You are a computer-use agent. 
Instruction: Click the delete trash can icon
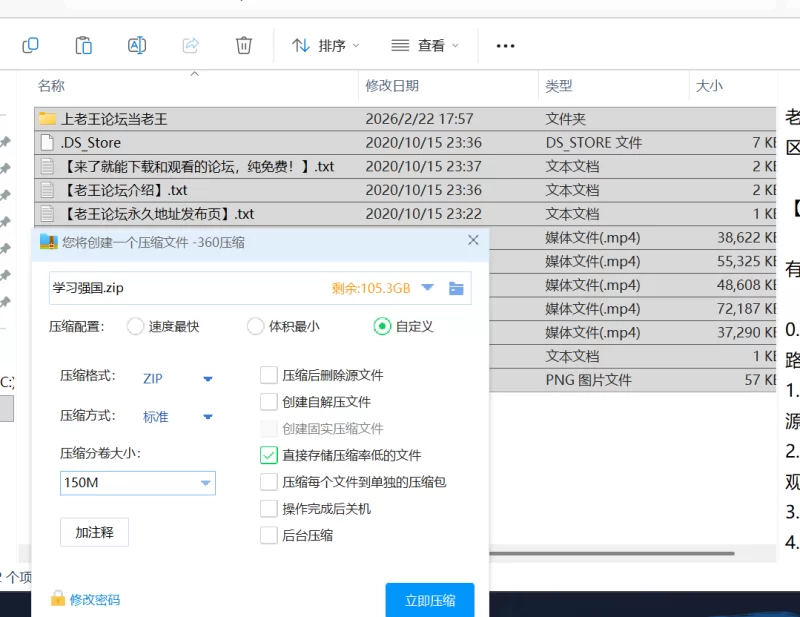click(243, 45)
